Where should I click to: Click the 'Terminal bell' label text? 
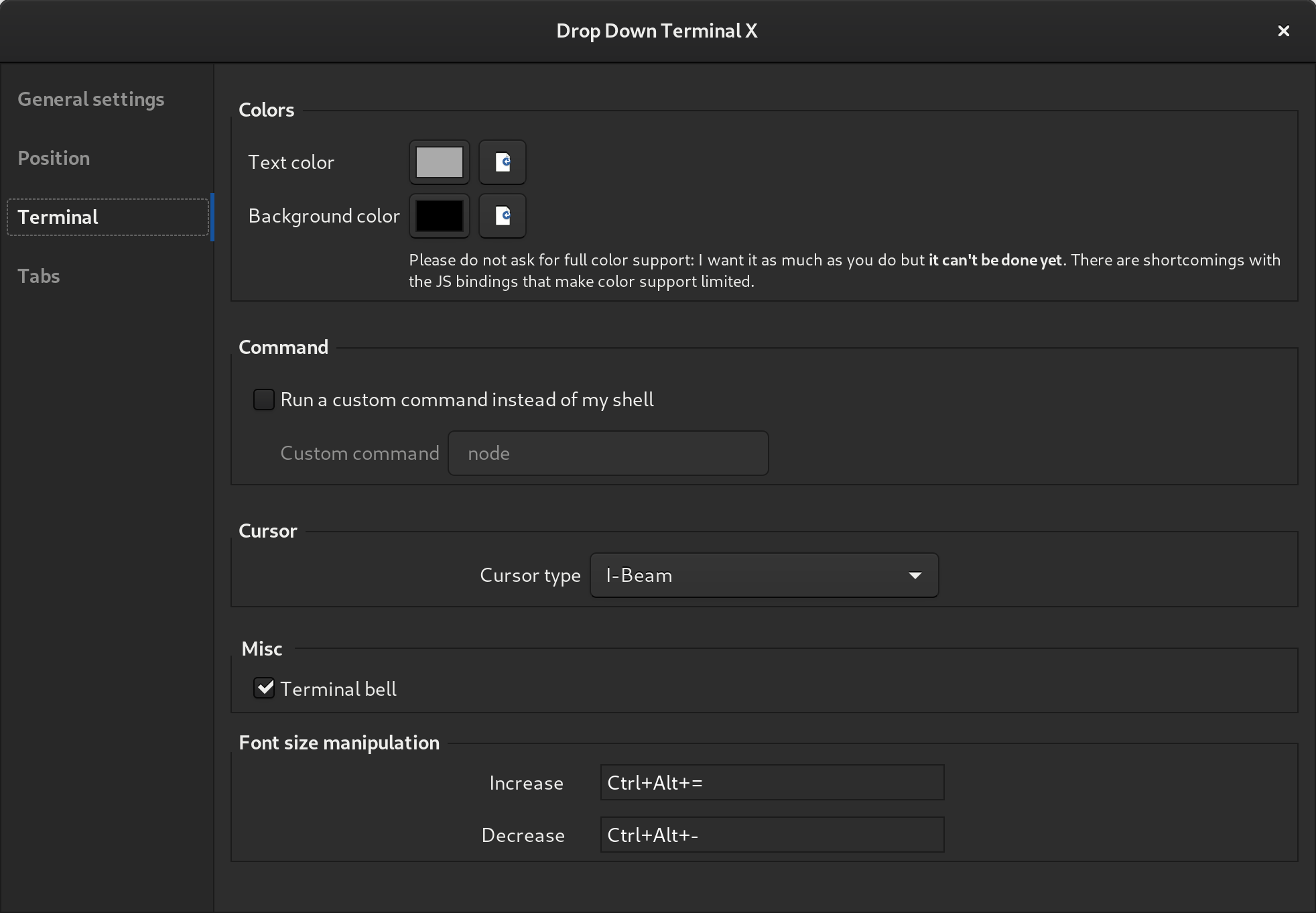coord(338,689)
